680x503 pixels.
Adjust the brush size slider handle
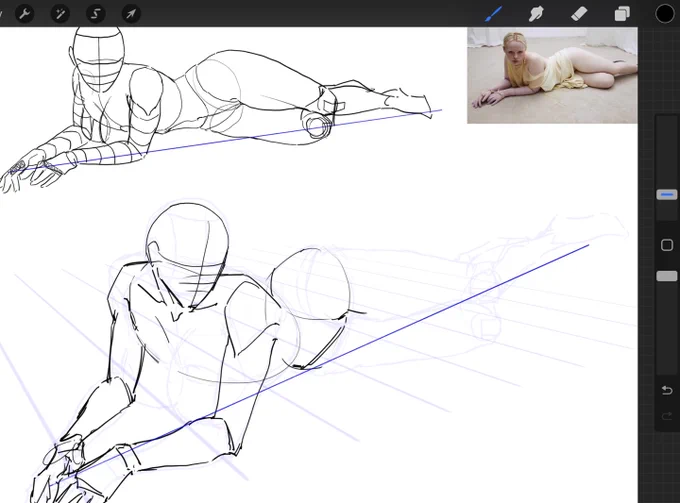tap(667, 195)
